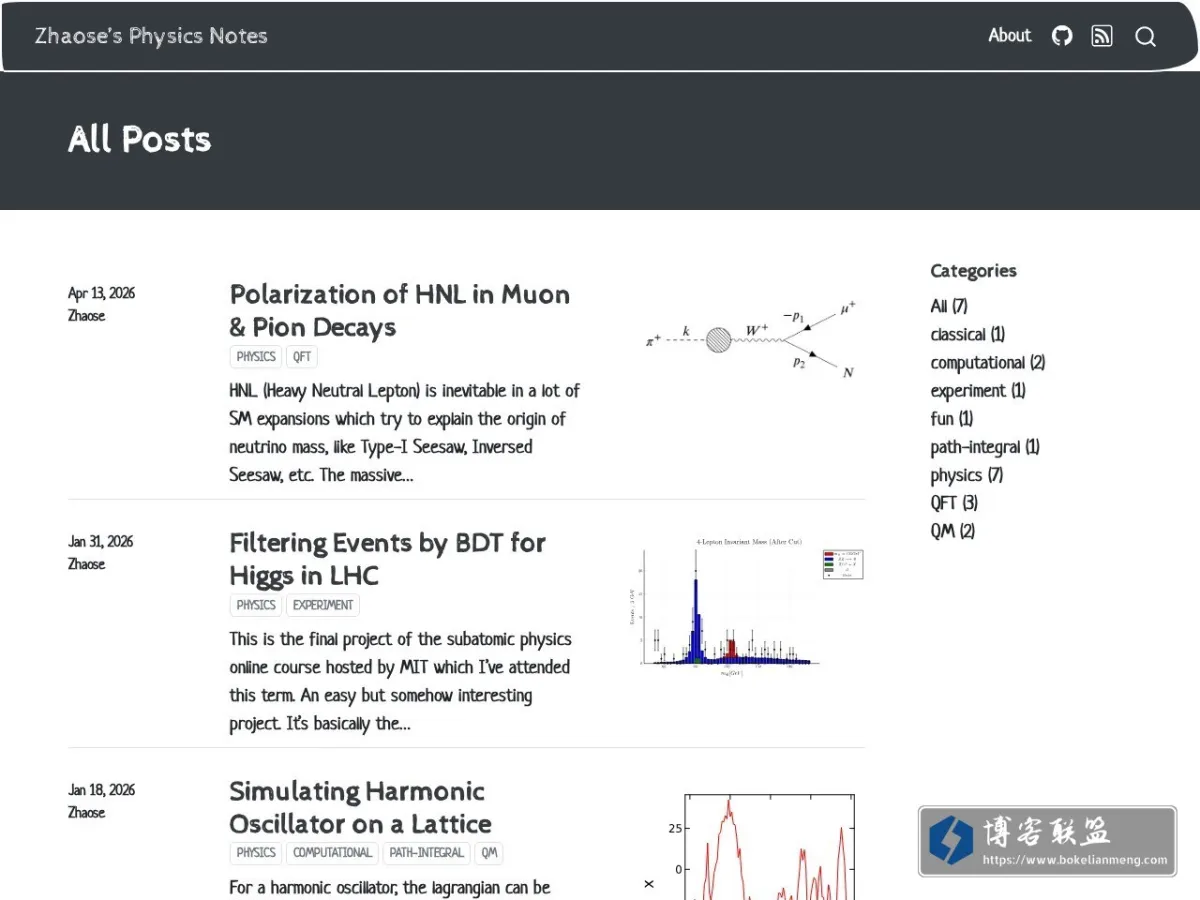
Task: Filter by QFT (3) category
Action: [954, 503]
